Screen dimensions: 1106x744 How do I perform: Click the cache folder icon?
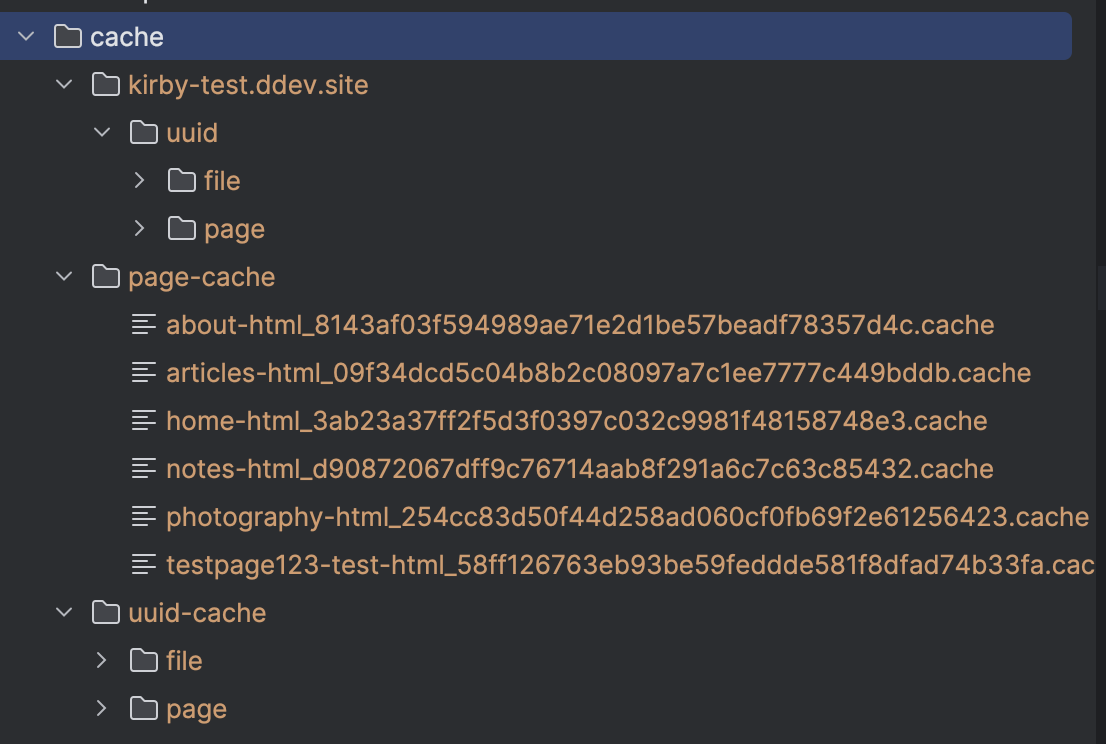pyautogui.click(x=67, y=37)
